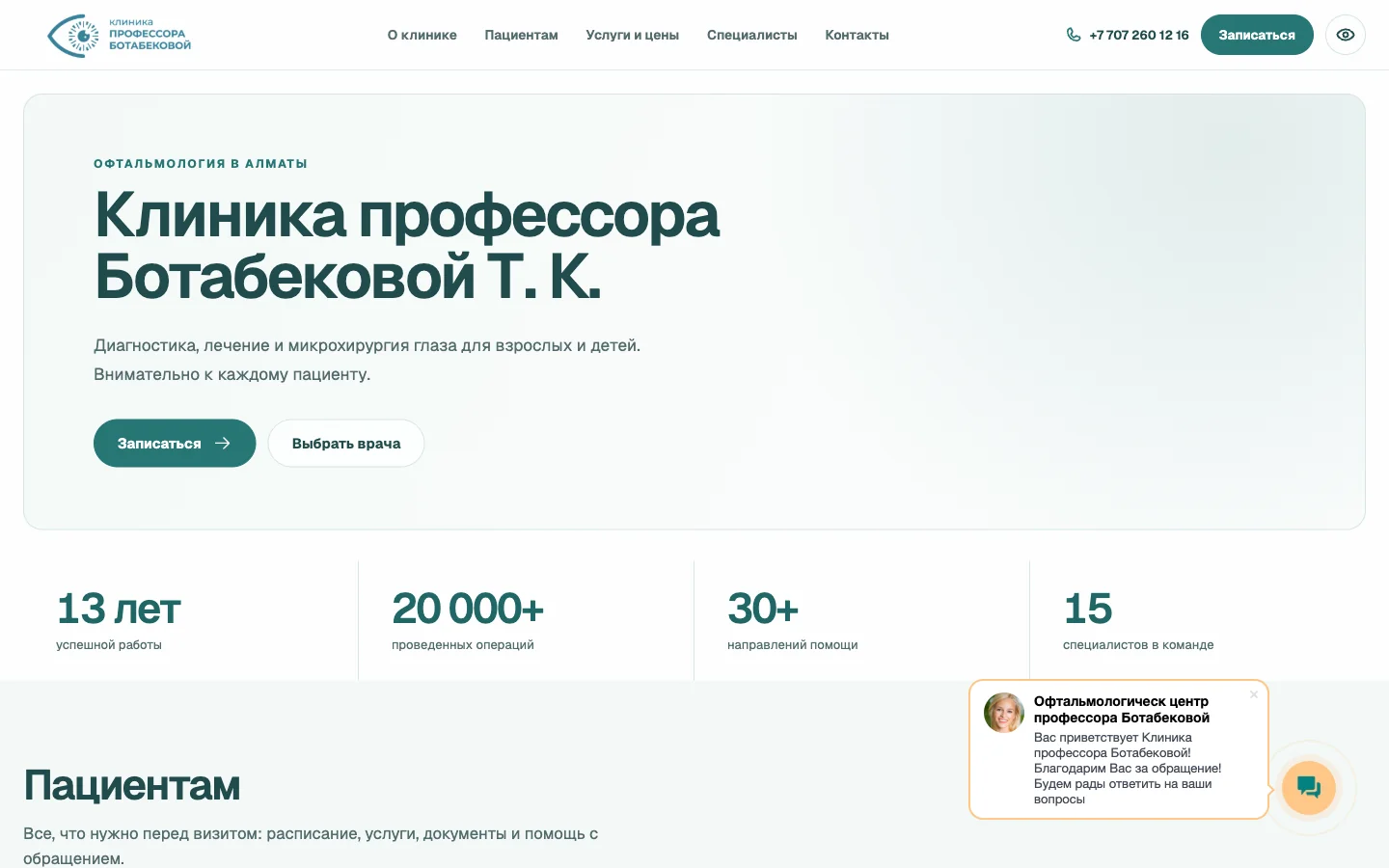Viewport: 1389px width, 868px height.
Task: Click the chat greeting message text
Action: pos(1128,769)
